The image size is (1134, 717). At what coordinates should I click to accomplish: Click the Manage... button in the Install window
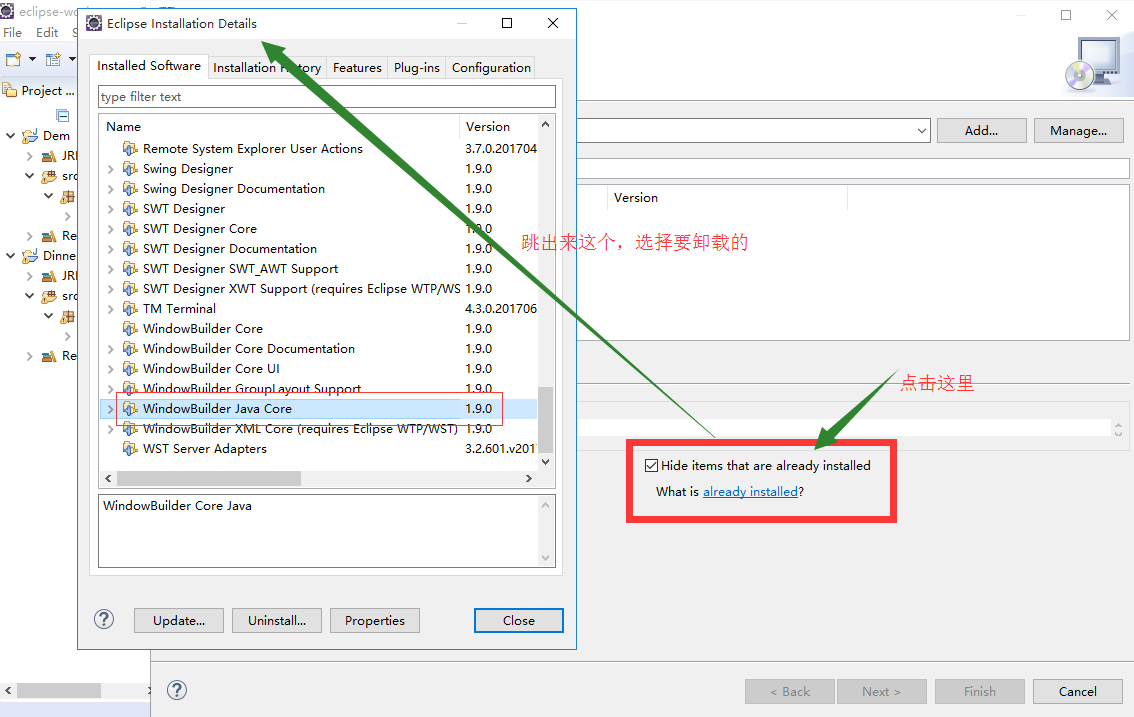coord(1078,131)
